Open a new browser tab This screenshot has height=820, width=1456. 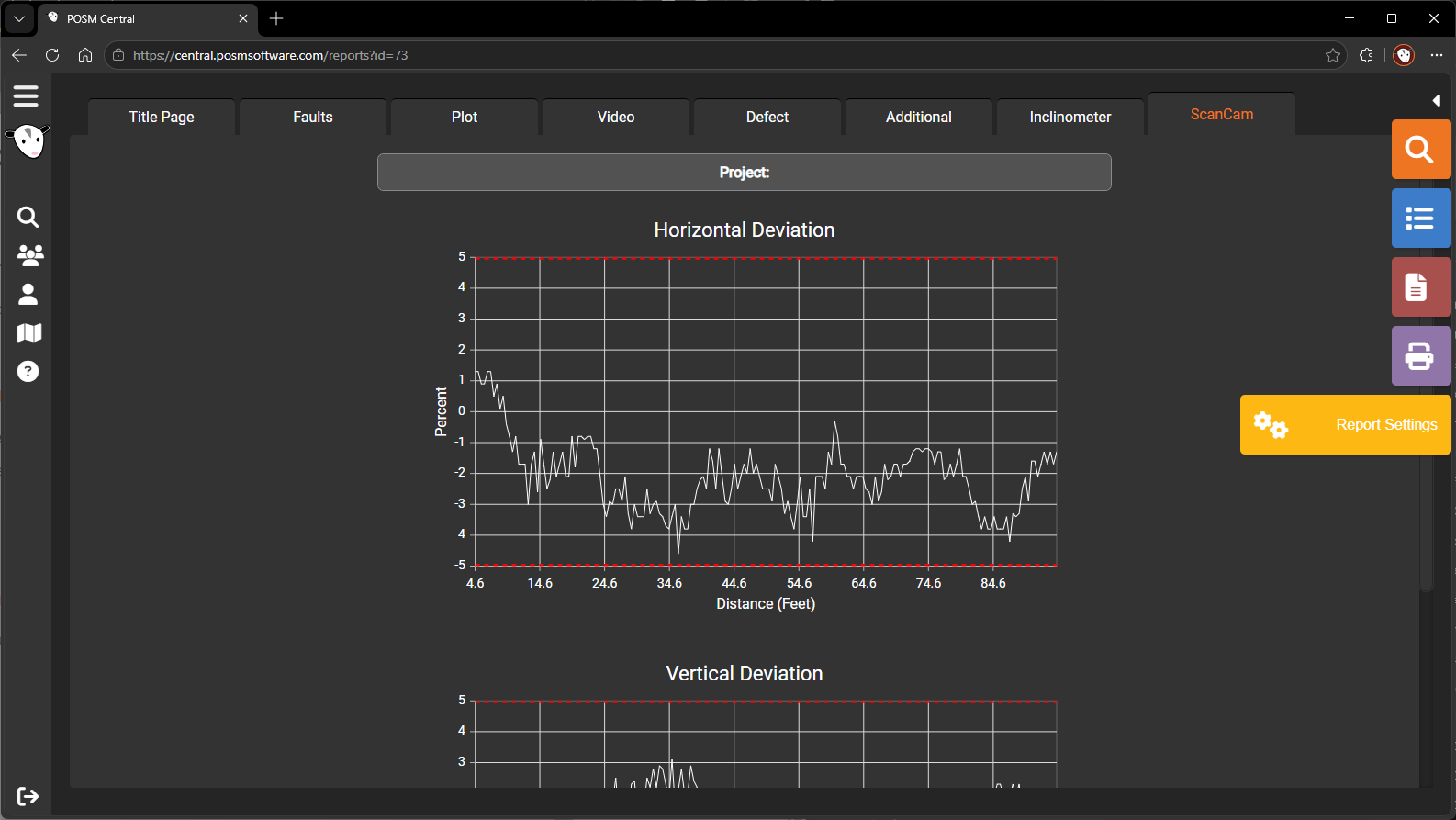pos(276,18)
